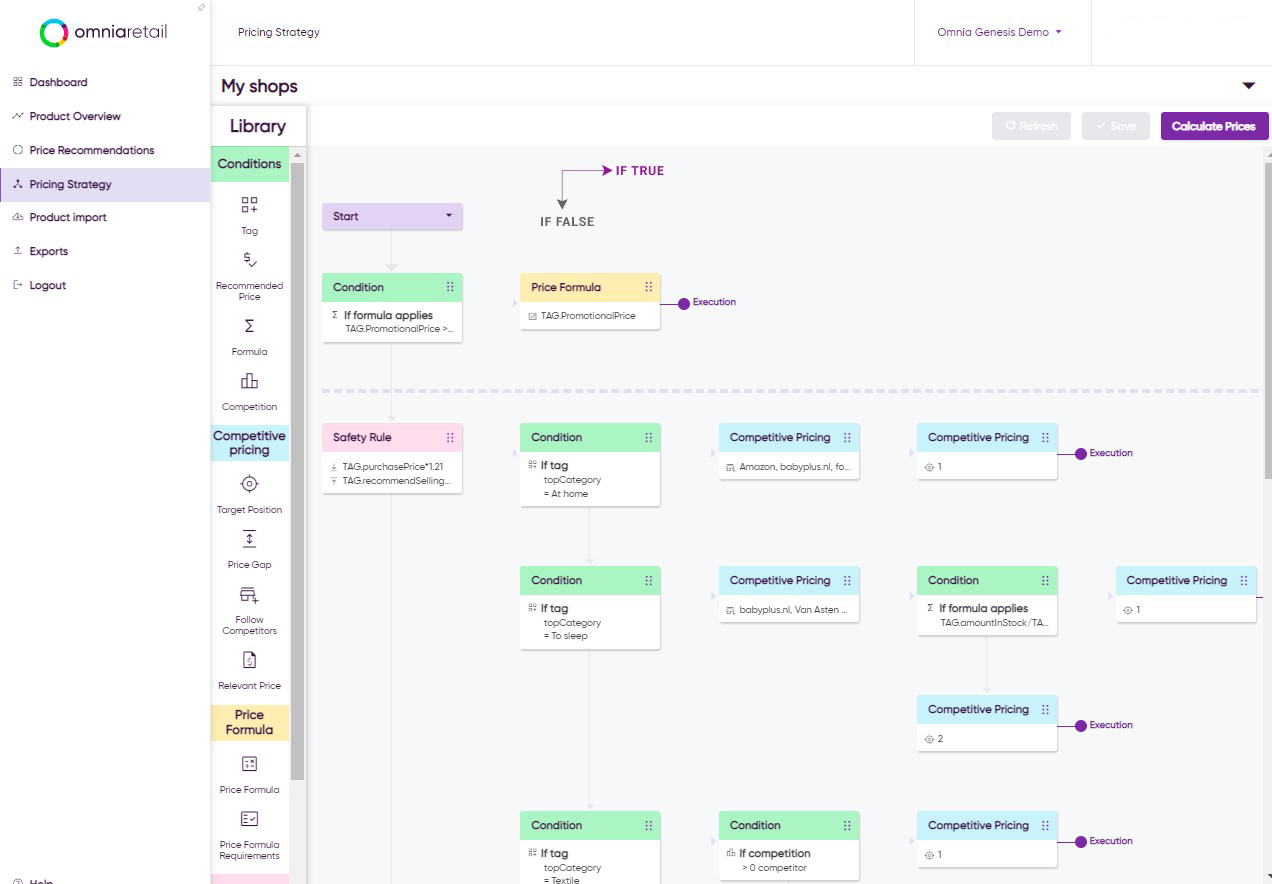Pick the Formula sigma icon in Library
This screenshot has height=884, width=1272.
tap(249, 327)
